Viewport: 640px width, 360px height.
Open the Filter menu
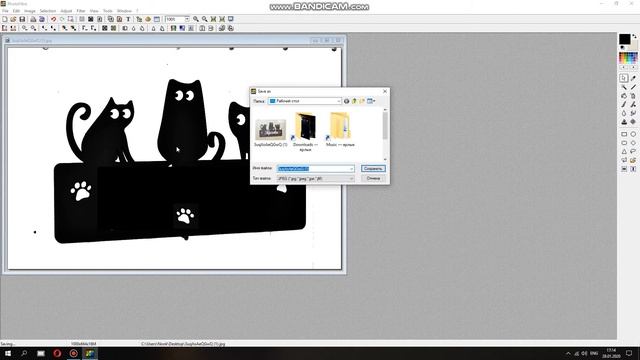[x=81, y=11]
